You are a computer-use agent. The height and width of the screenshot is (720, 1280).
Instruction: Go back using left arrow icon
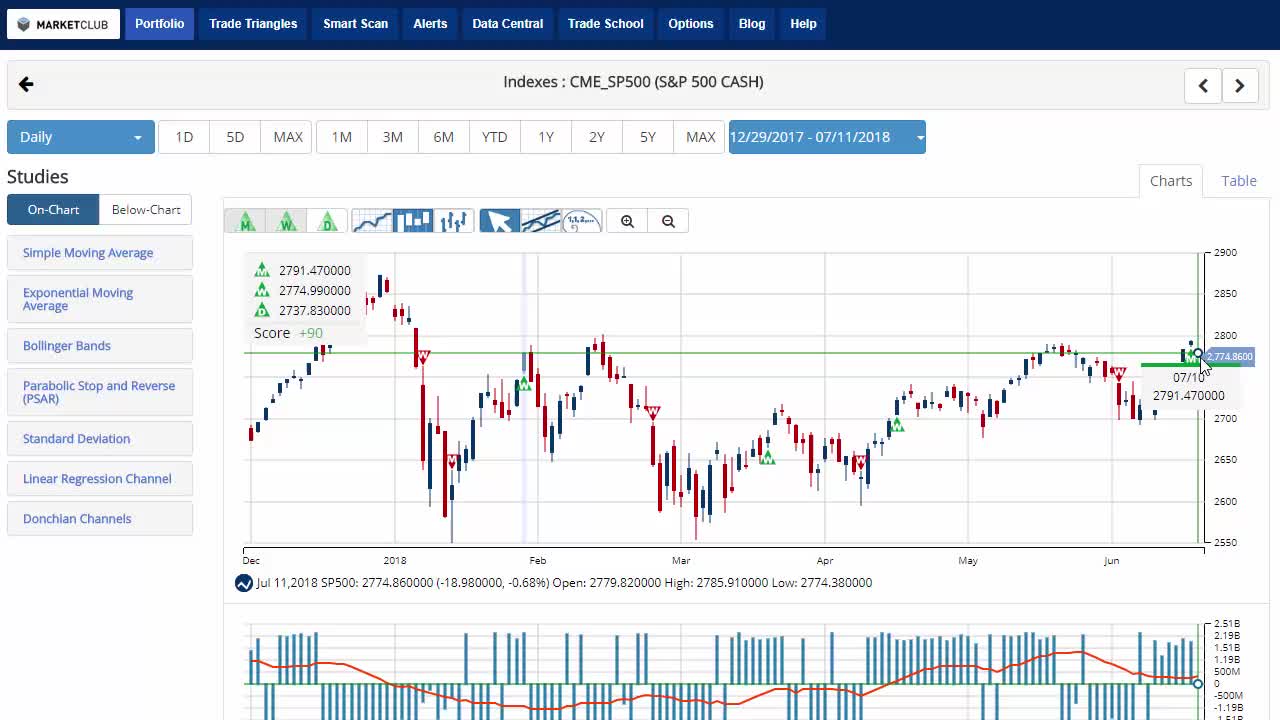coord(26,85)
